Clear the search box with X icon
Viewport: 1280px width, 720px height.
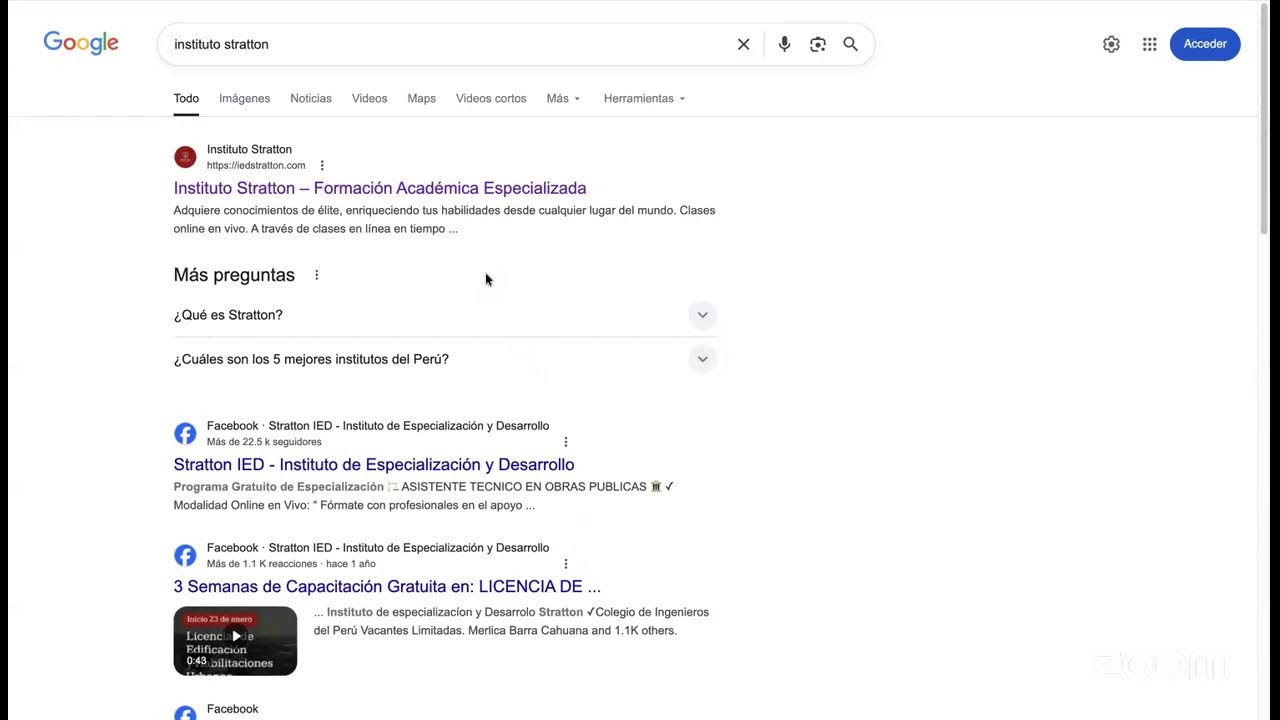743,44
